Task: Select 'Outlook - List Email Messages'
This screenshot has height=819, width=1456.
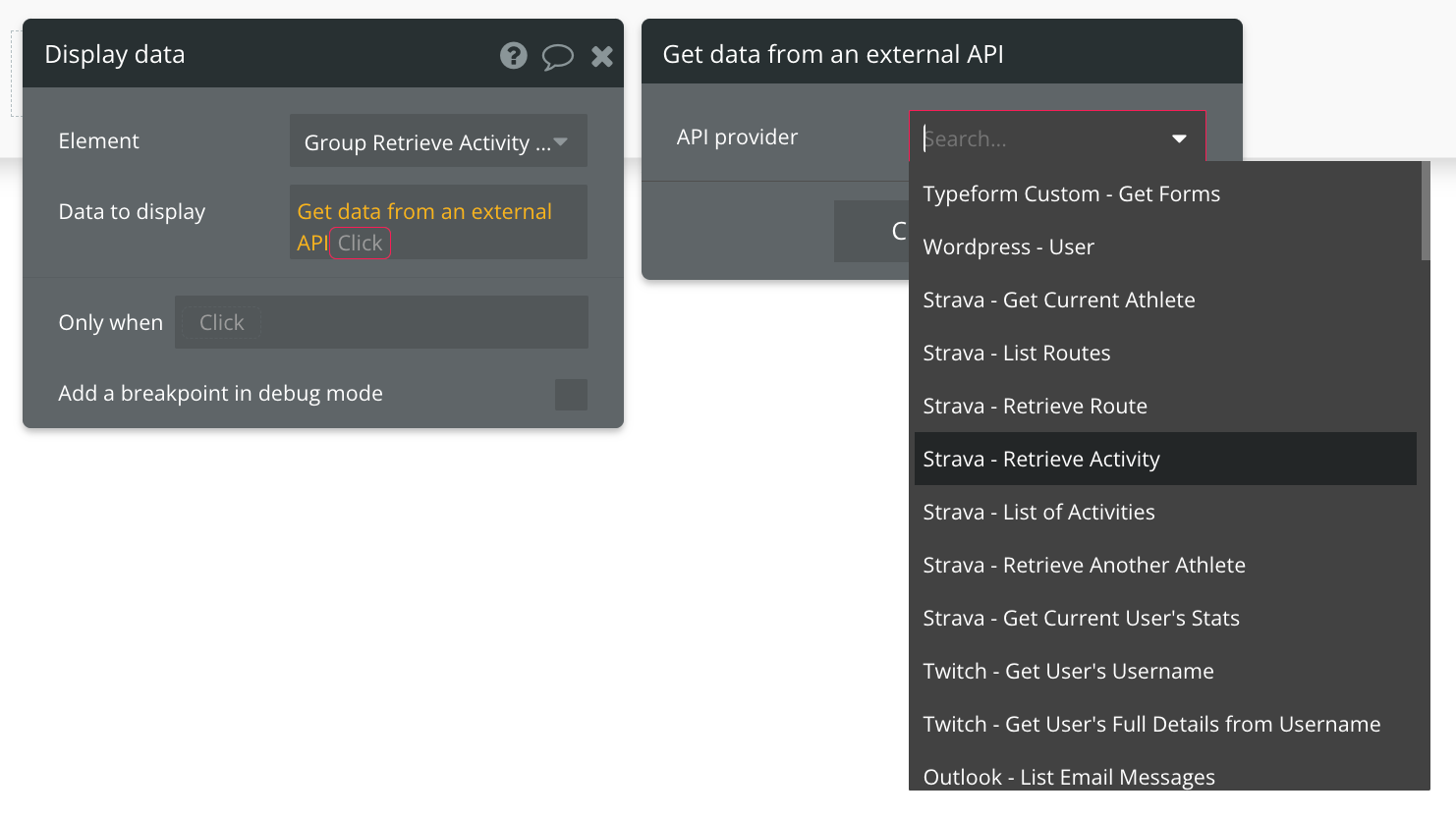Action: [x=1068, y=776]
